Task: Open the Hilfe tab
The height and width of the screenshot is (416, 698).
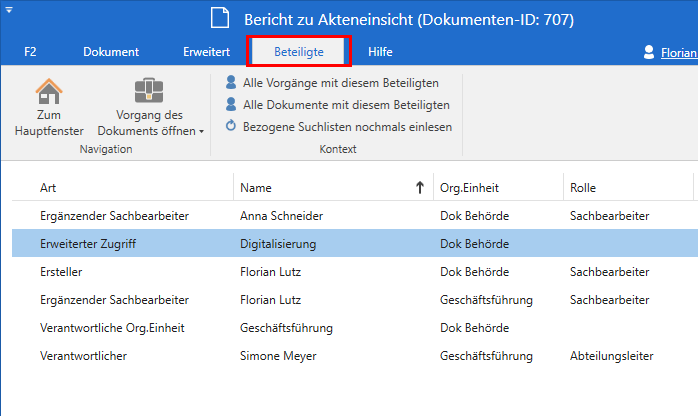Action: click(x=380, y=52)
